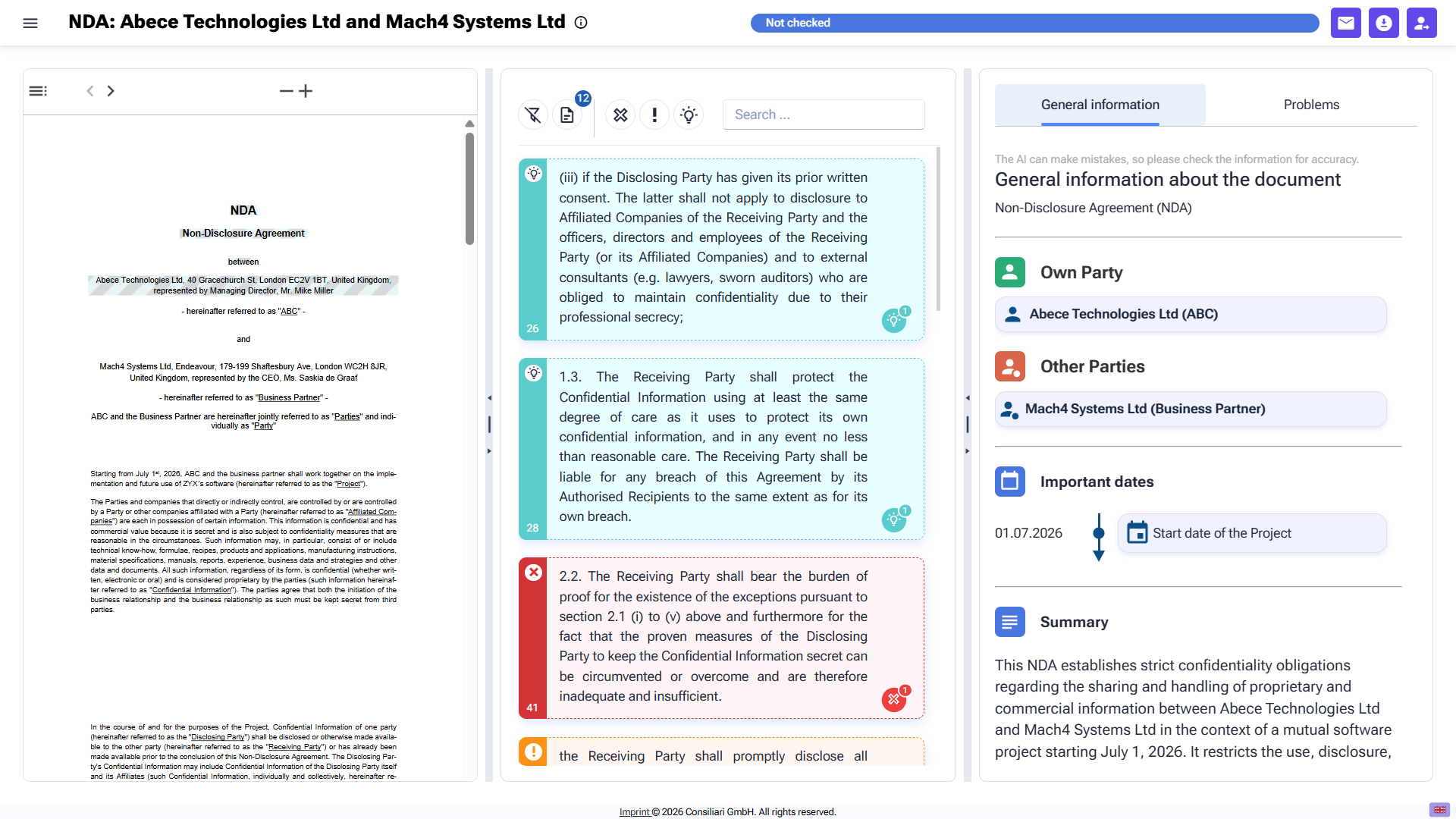This screenshot has width=1456, height=819.
Task: Collapse middle panel using right divider left arrow
Action: [x=968, y=397]
